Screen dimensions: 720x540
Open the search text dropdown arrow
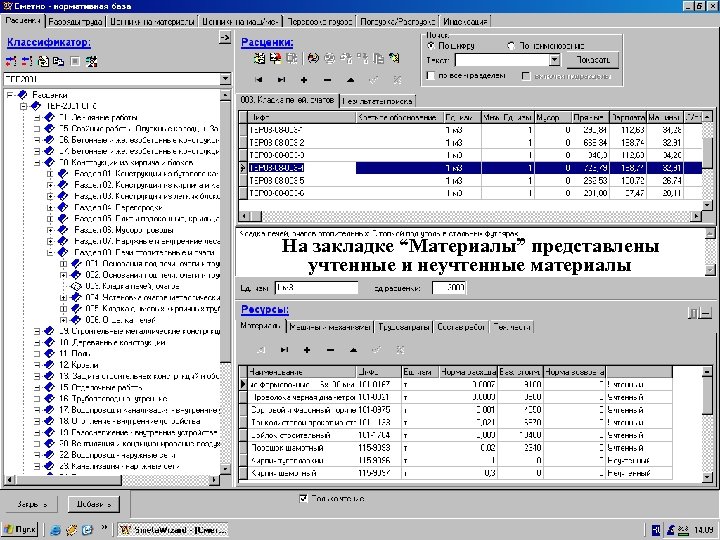click(555, 60)
